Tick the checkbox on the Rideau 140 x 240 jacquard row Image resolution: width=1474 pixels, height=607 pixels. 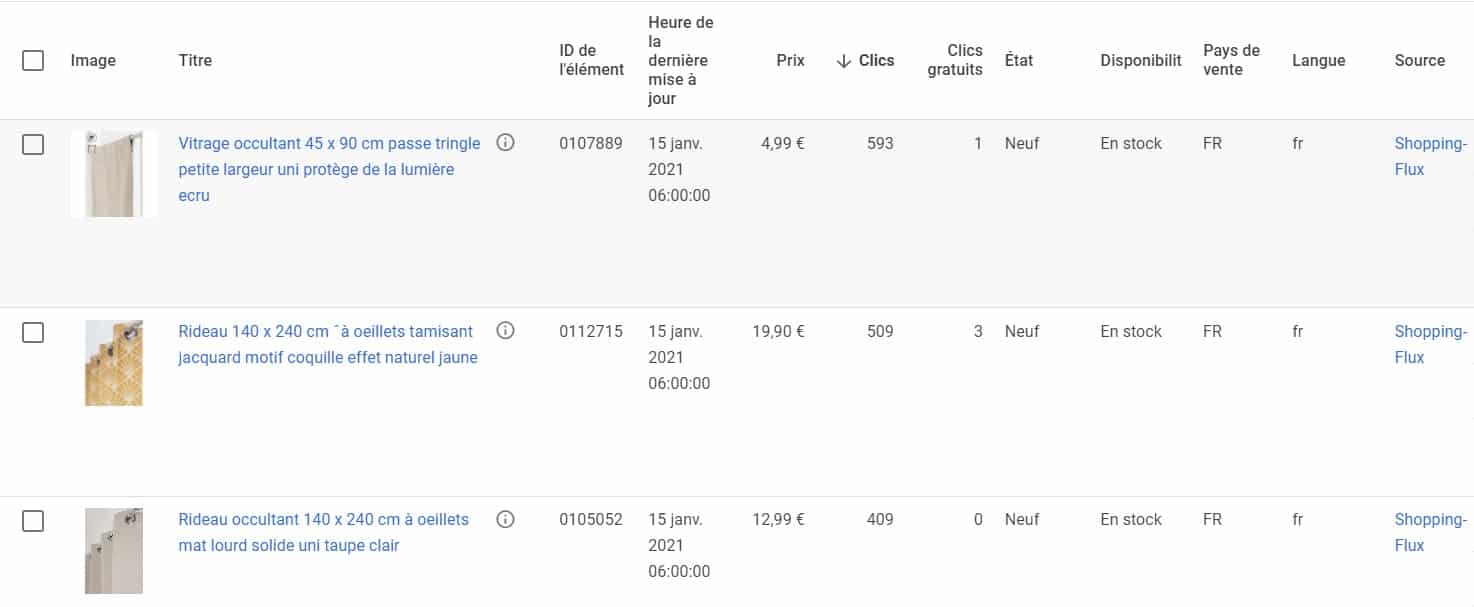tap(33, 331)
